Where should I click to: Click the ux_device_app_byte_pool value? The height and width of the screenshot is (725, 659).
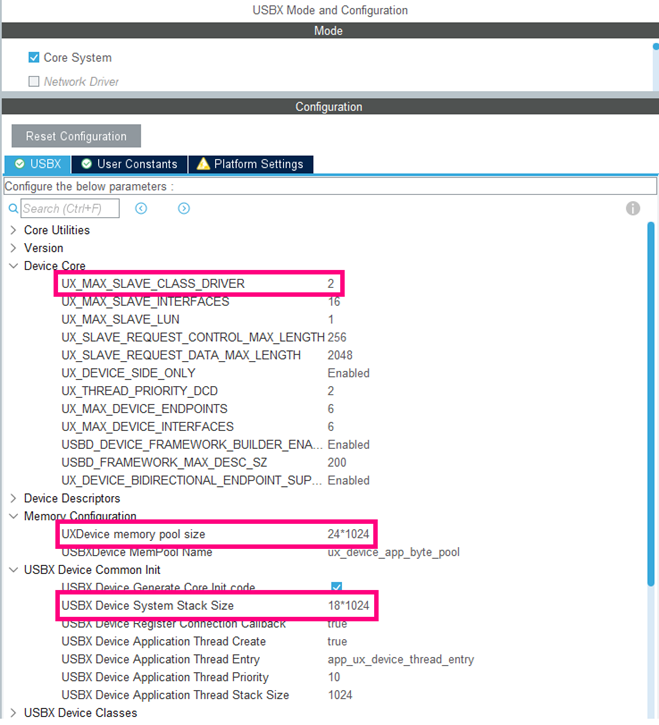[x=394, y=553]
